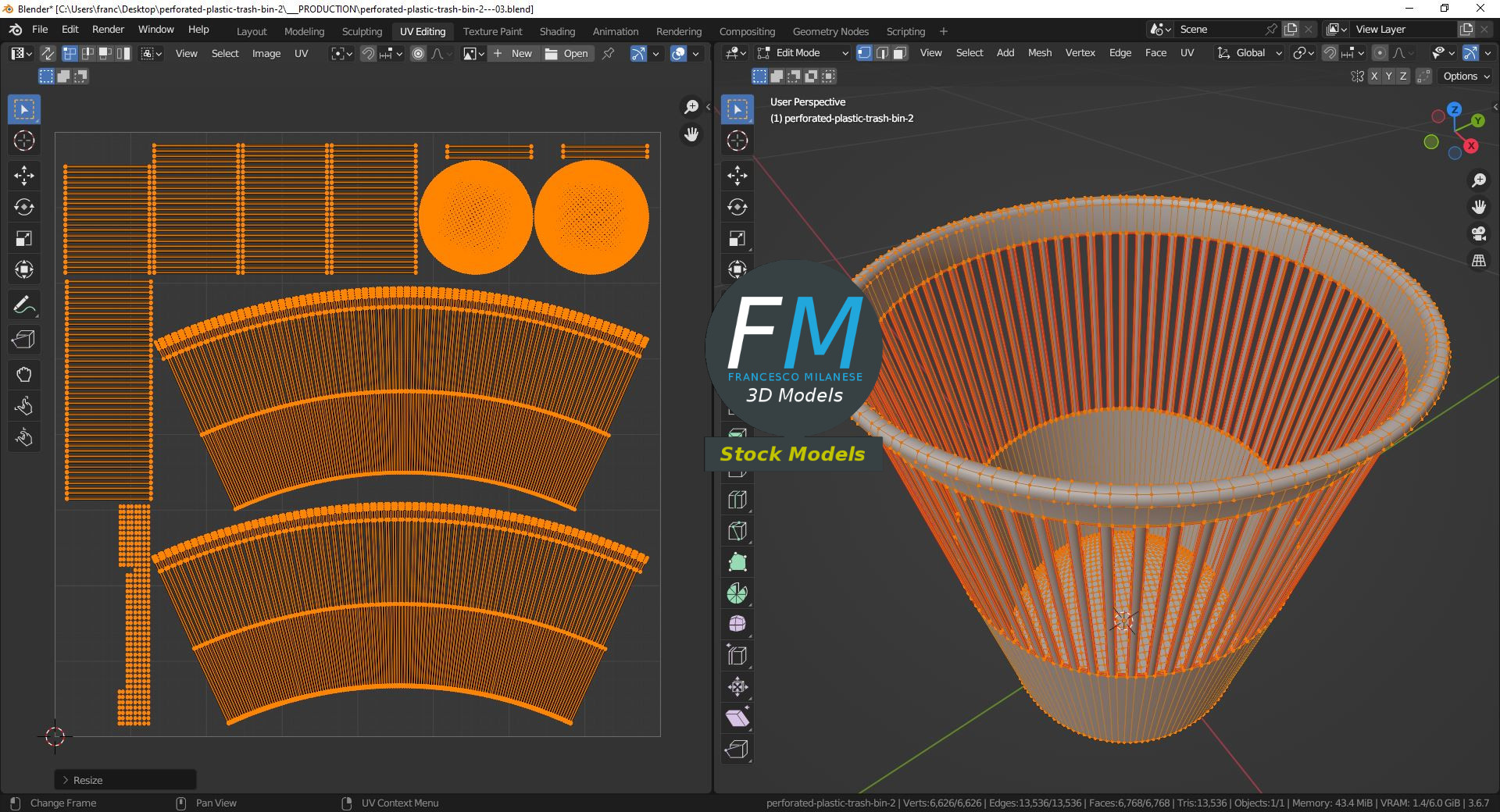The height and width of the screenshot is (812, 1500).
Task: Expand the Resize operator panel
Action: (125, 780)
